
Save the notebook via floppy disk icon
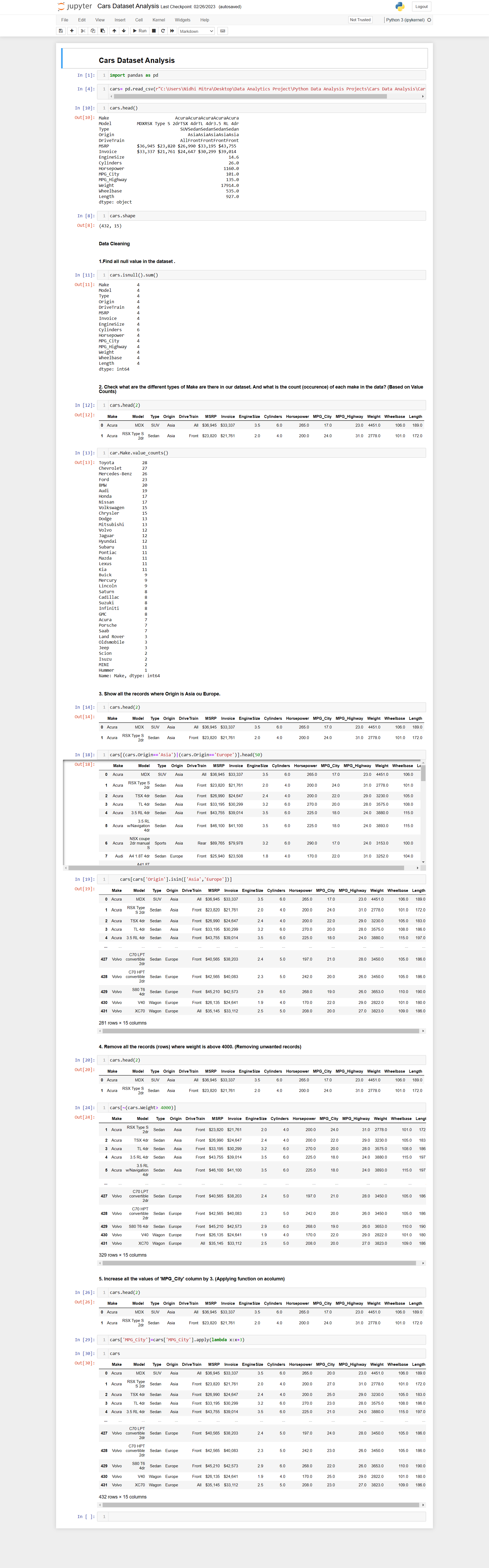coord(60,31)
